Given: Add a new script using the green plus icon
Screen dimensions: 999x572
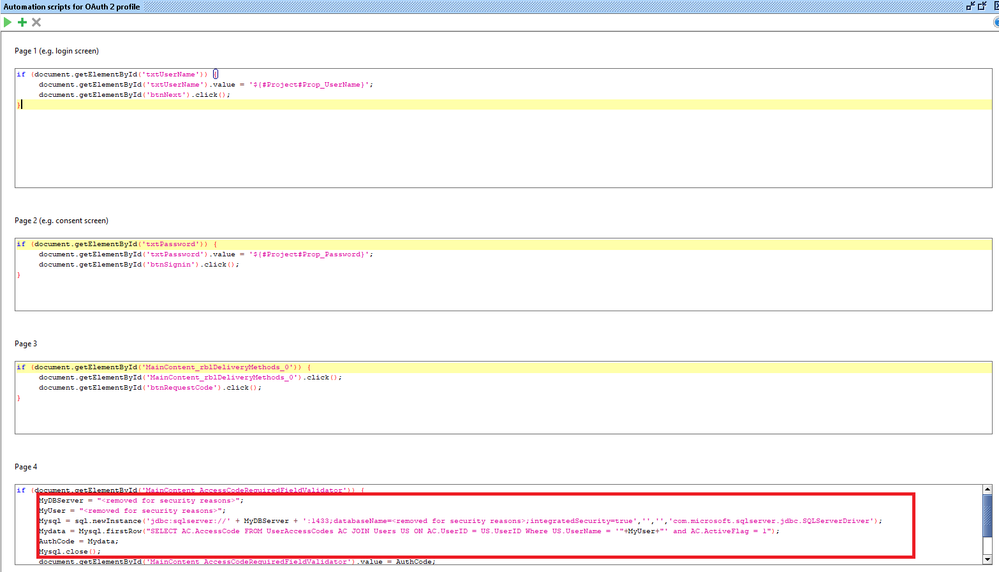Looking at the screenshot, I should click(x=22, y=22).
